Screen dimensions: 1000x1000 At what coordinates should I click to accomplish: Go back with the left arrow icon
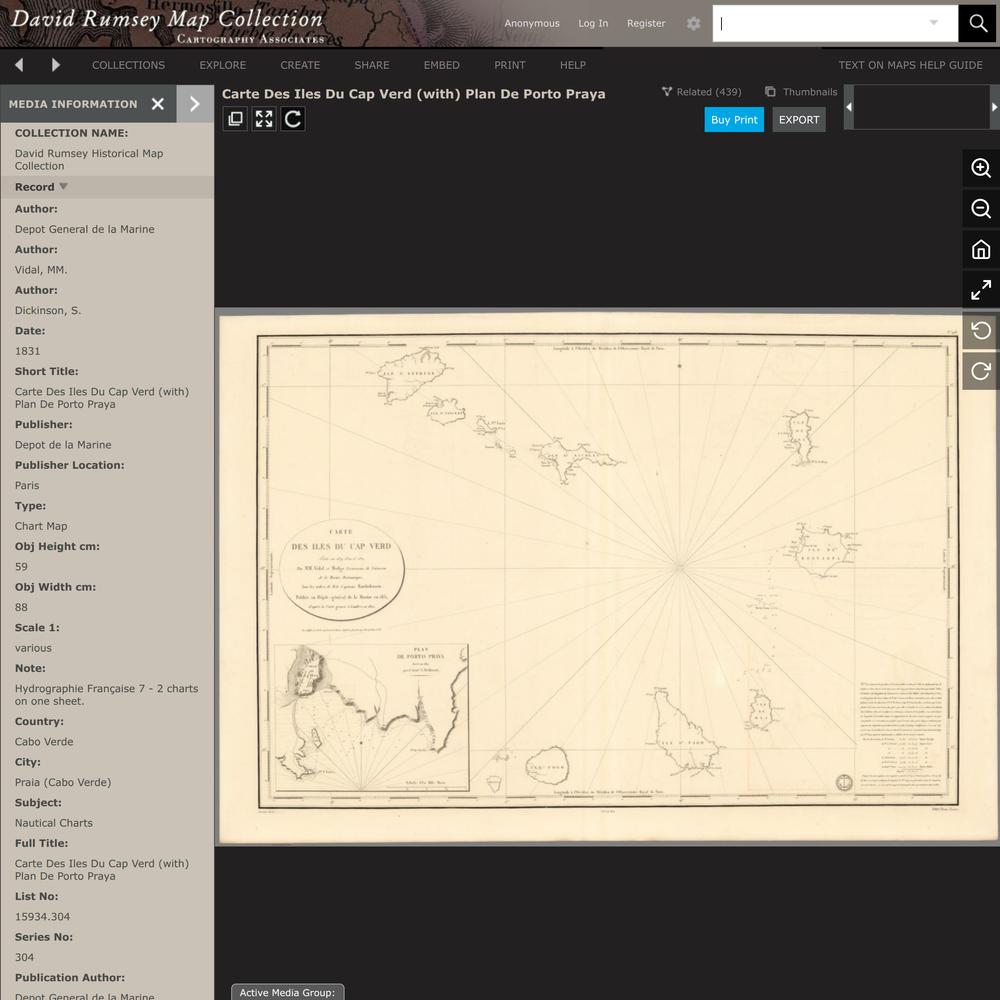19,65
